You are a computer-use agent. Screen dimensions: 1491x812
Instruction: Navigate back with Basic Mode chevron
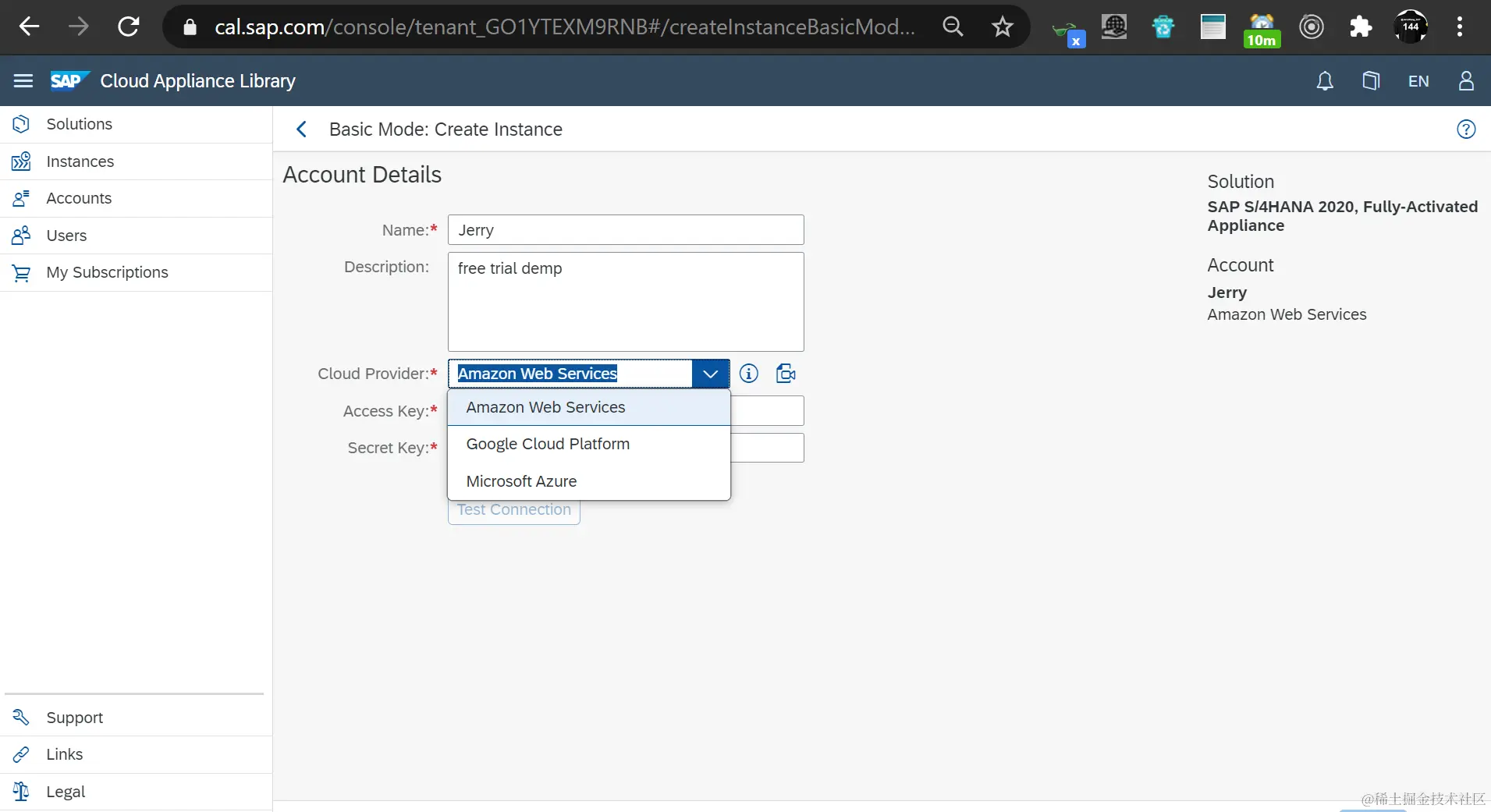click(301, 129)
